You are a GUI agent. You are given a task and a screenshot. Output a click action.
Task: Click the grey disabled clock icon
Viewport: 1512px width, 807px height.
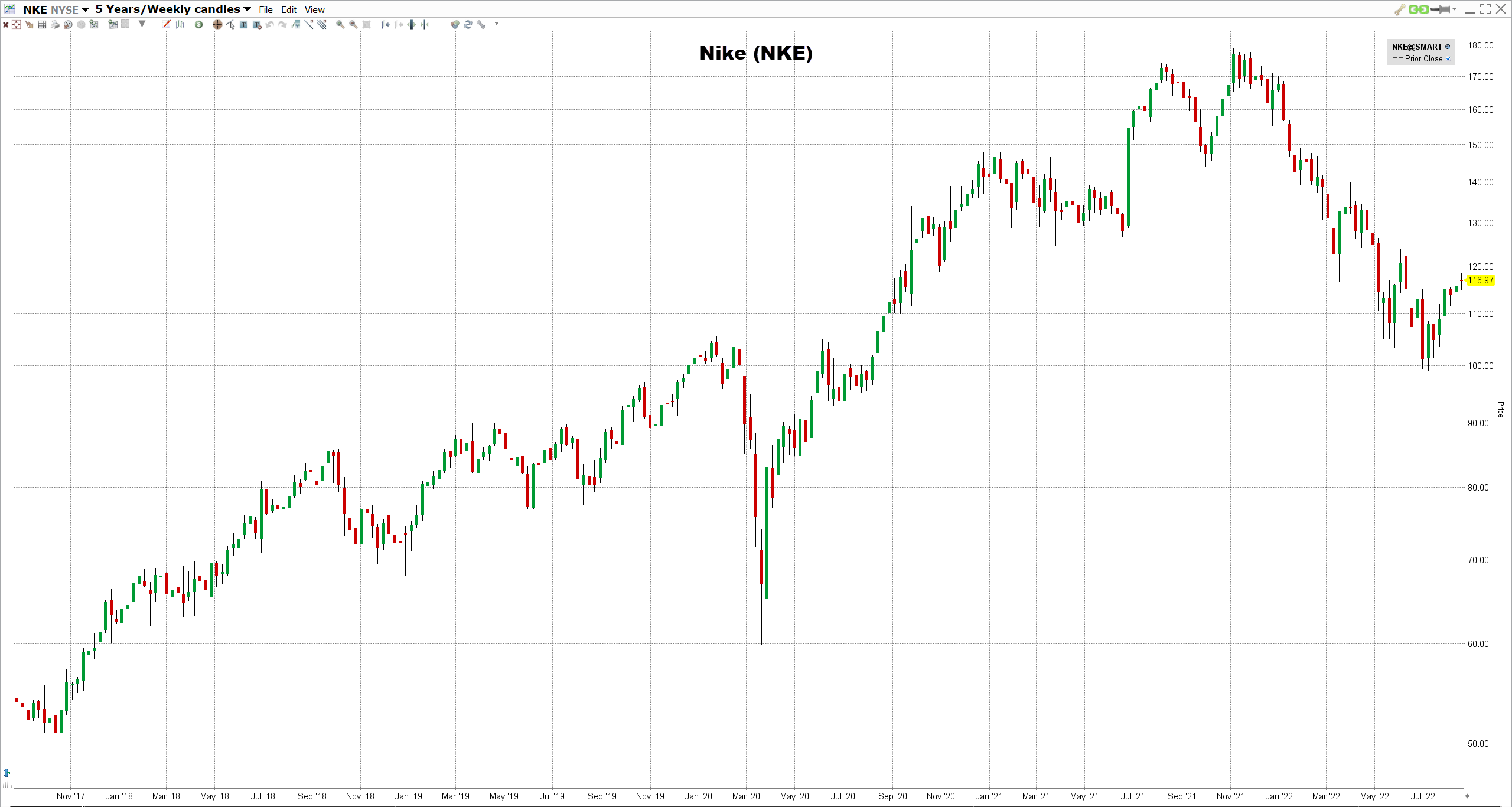pos(81,24)
